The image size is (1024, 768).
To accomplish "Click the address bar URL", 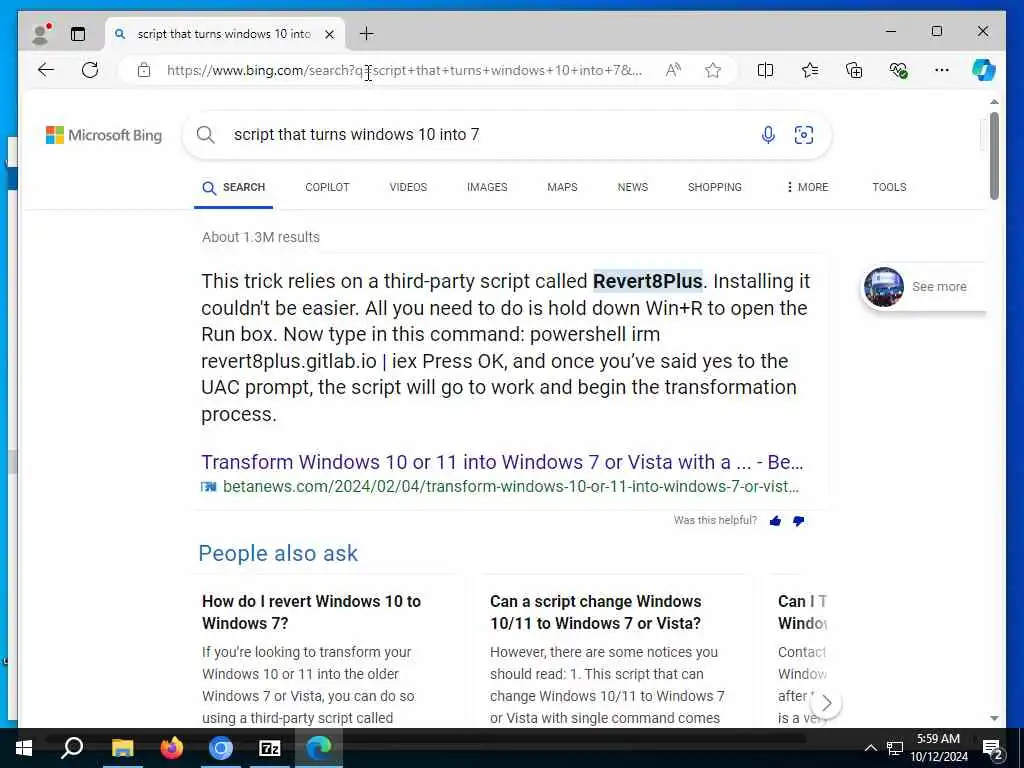I will pos(404,71).
